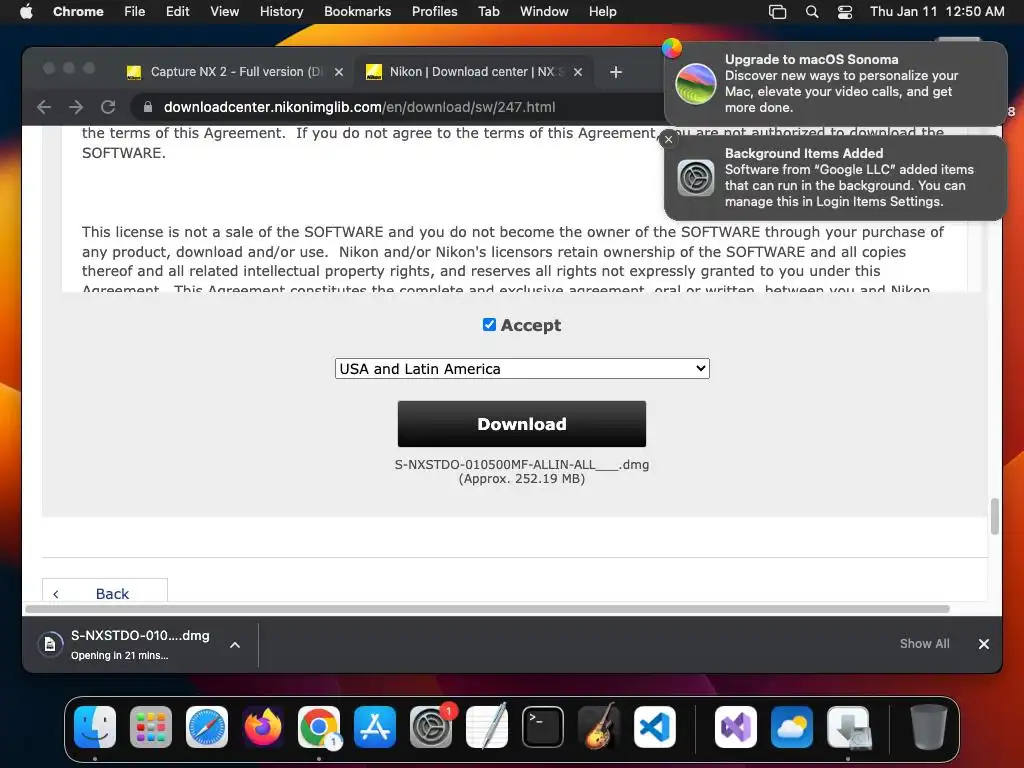Open Google Chrome Dock icon
Screen dimensions: 1024x768
click(319, 727)
